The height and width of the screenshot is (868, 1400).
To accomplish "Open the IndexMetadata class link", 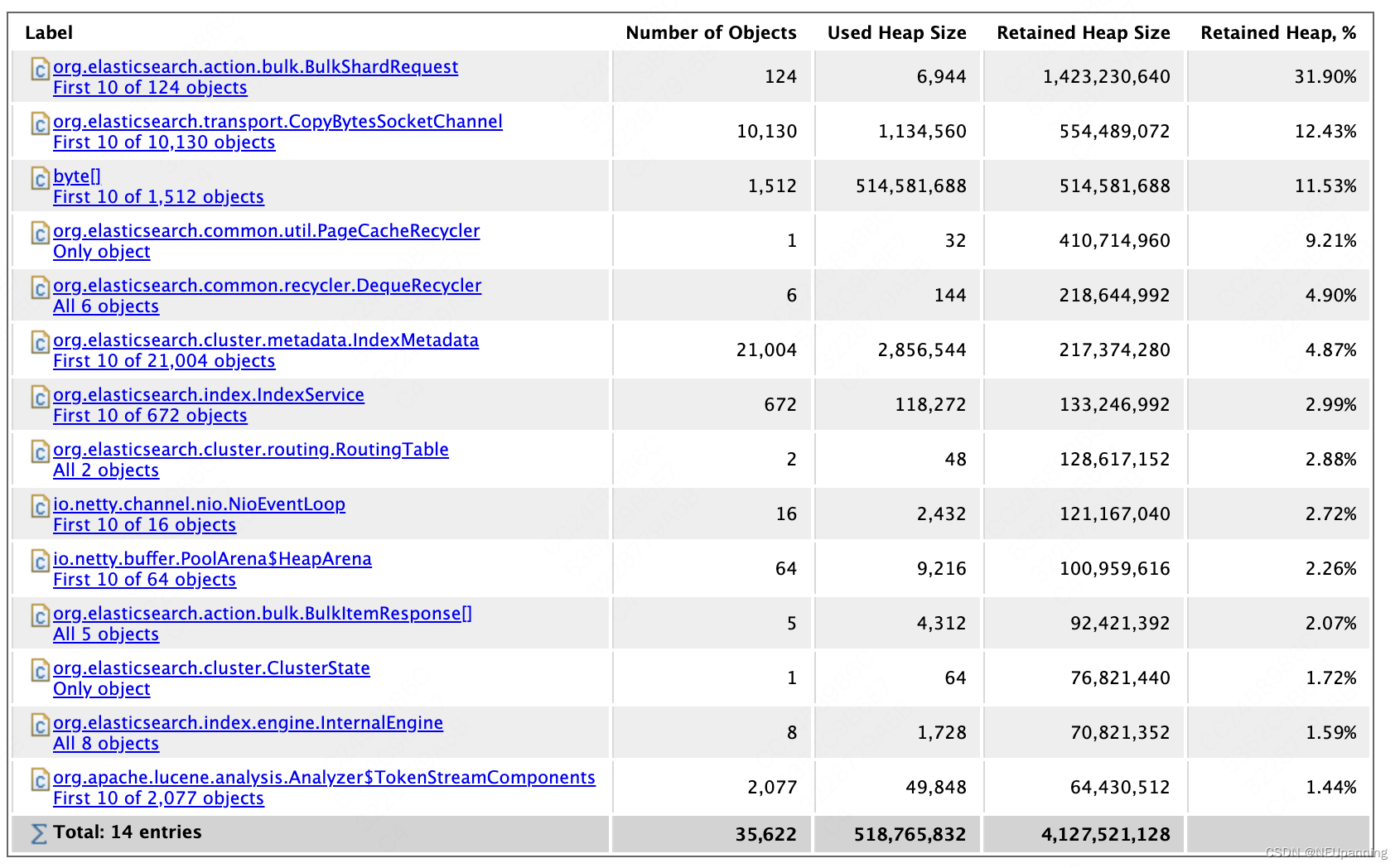I will coord(266,340).
